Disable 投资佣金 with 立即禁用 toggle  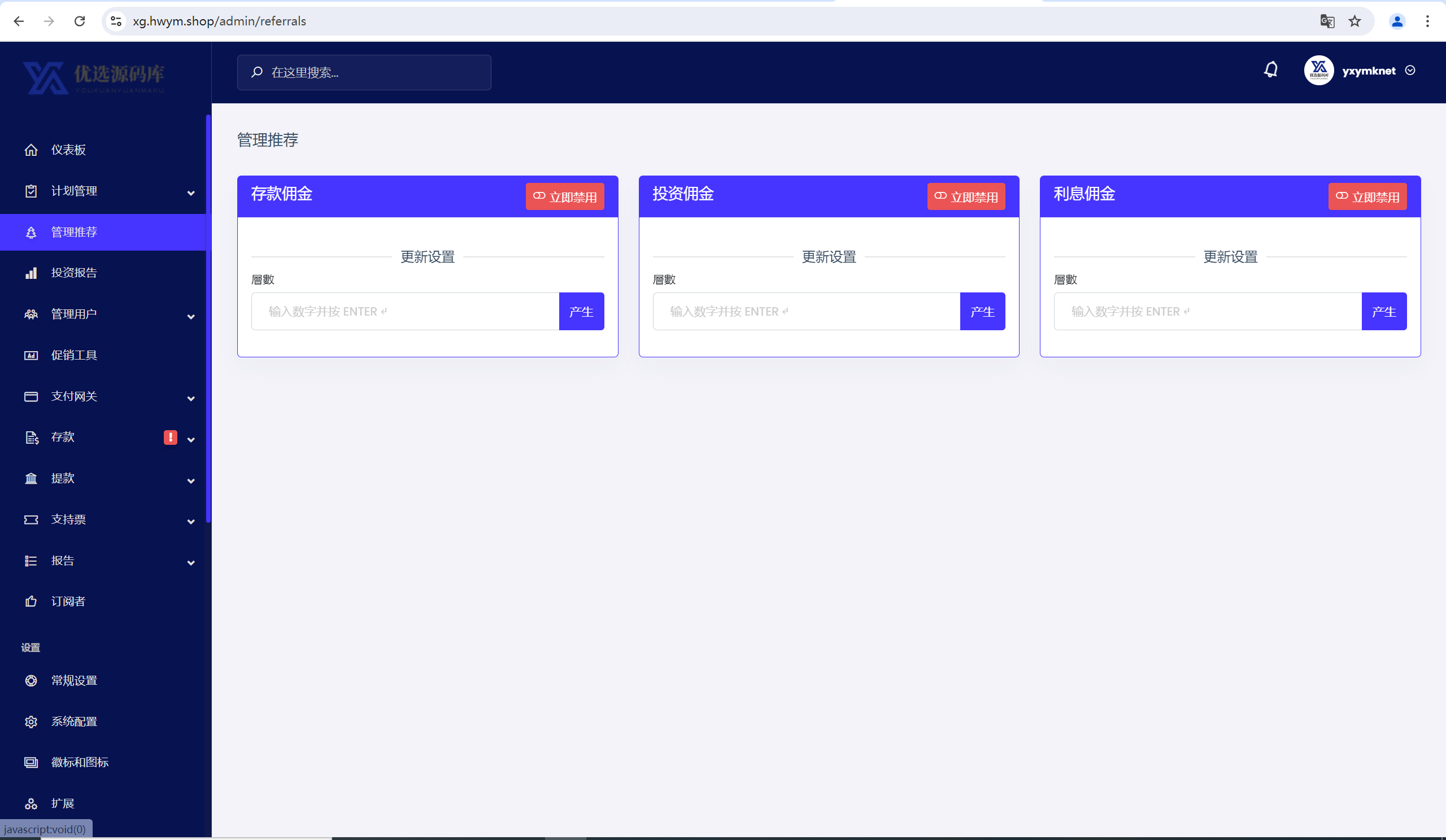click(x=966, y=196)
